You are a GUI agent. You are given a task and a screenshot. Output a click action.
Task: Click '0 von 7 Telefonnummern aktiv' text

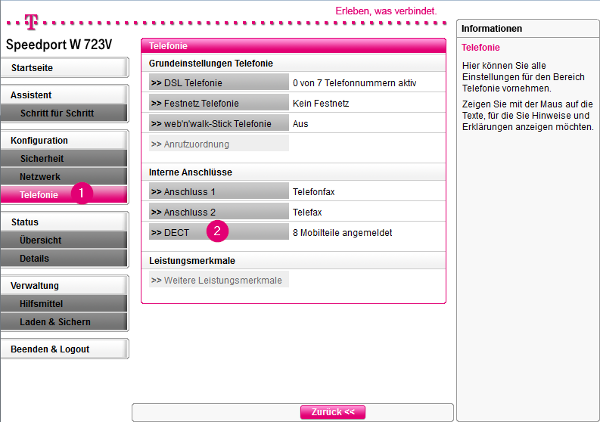pos(354,83)
